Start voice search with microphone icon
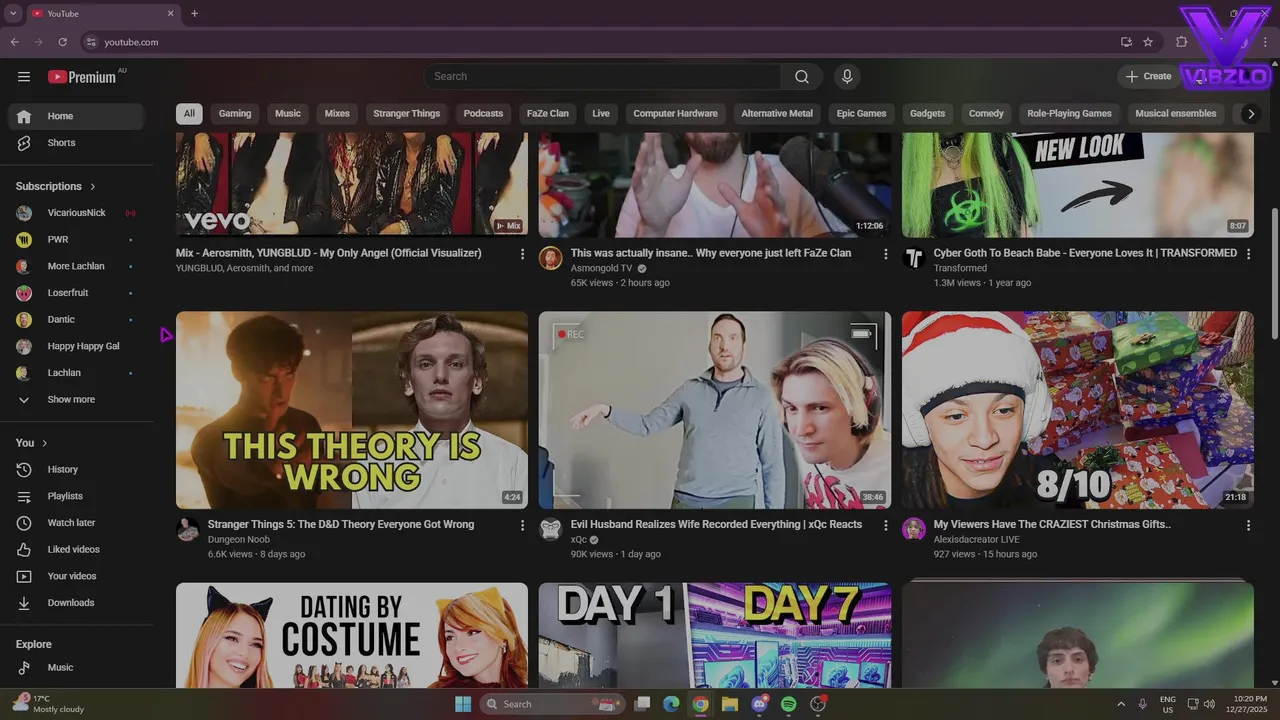1280x720 pixels. pos(847,77)
